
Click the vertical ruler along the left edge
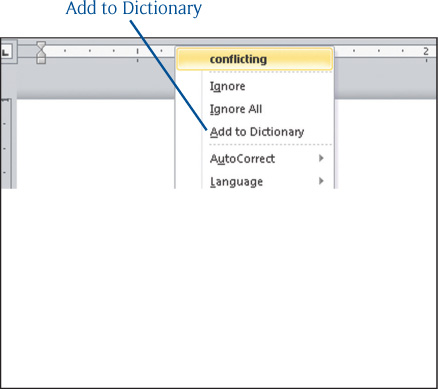tap(5, 143)
